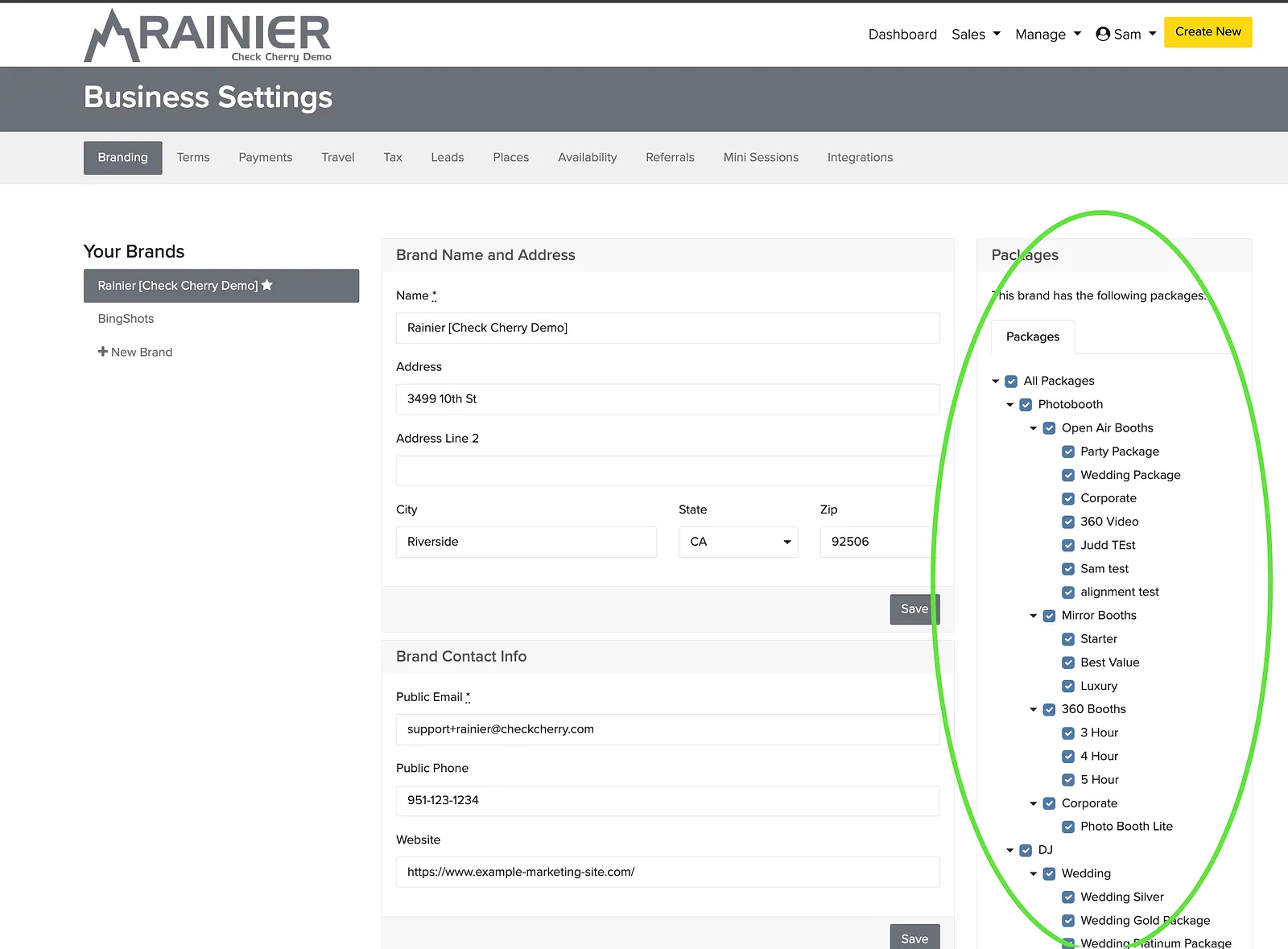1288x949 pixels.
Task: Uncheck the Mirror Booths checkbox
Action: (1049, 616)
